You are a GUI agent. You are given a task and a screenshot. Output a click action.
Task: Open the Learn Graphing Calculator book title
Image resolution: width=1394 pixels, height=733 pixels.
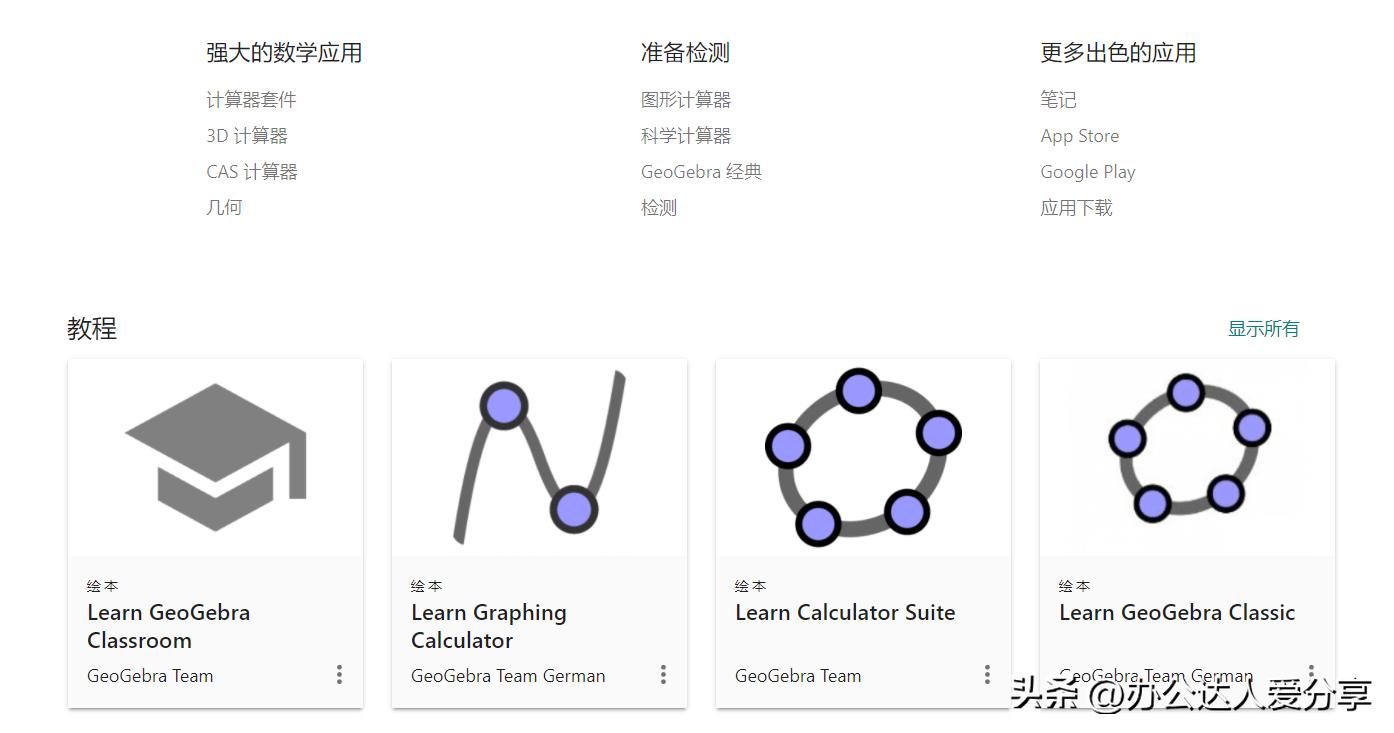pos(489,625)
